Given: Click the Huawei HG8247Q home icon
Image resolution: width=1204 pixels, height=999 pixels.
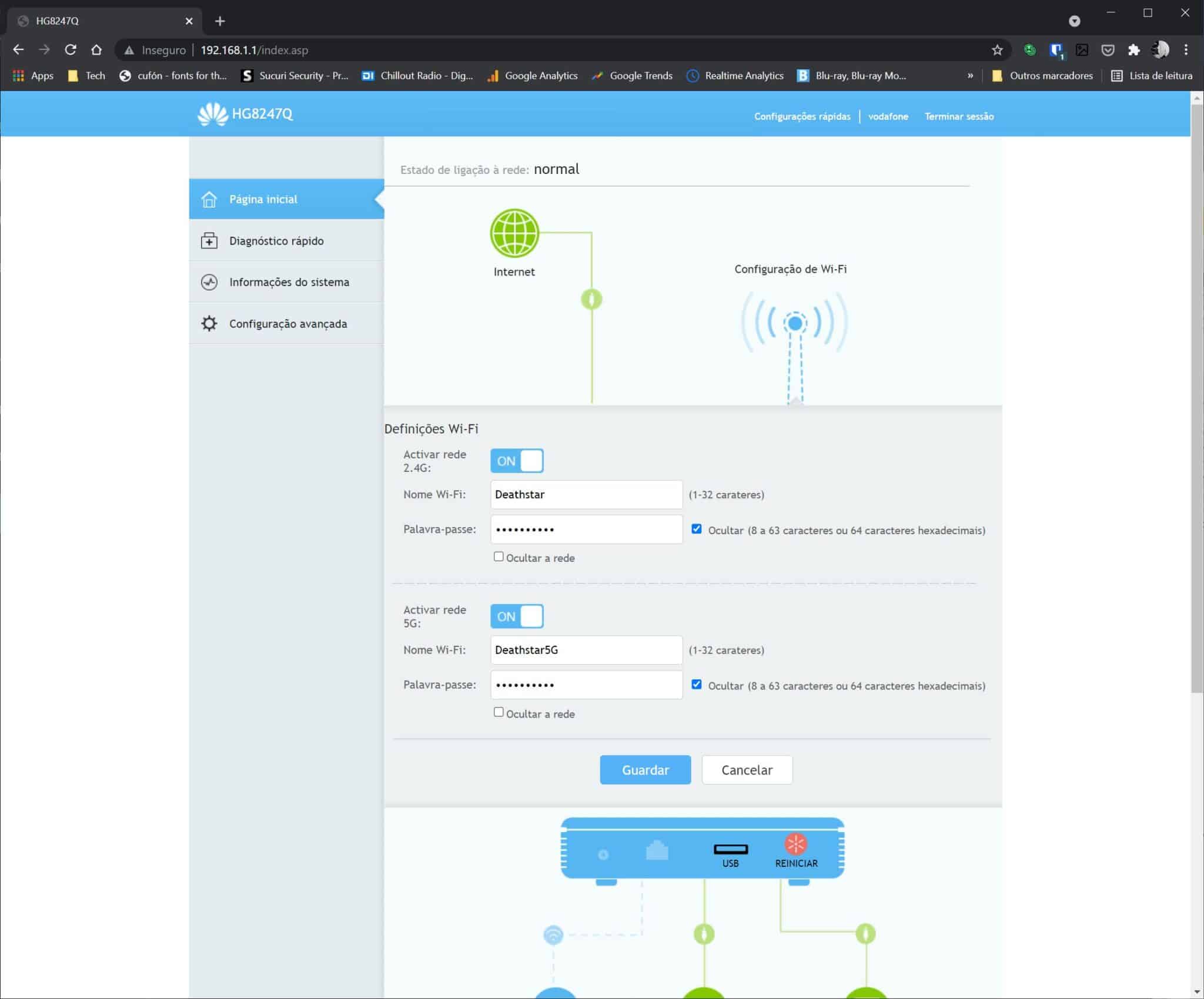Looking at the screenshot, I should tap(209, 199).
